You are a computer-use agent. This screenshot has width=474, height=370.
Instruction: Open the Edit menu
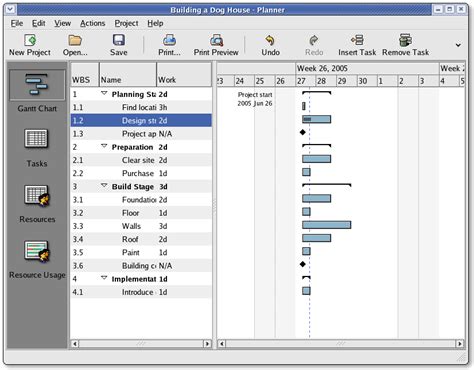(x=38, y=23)
